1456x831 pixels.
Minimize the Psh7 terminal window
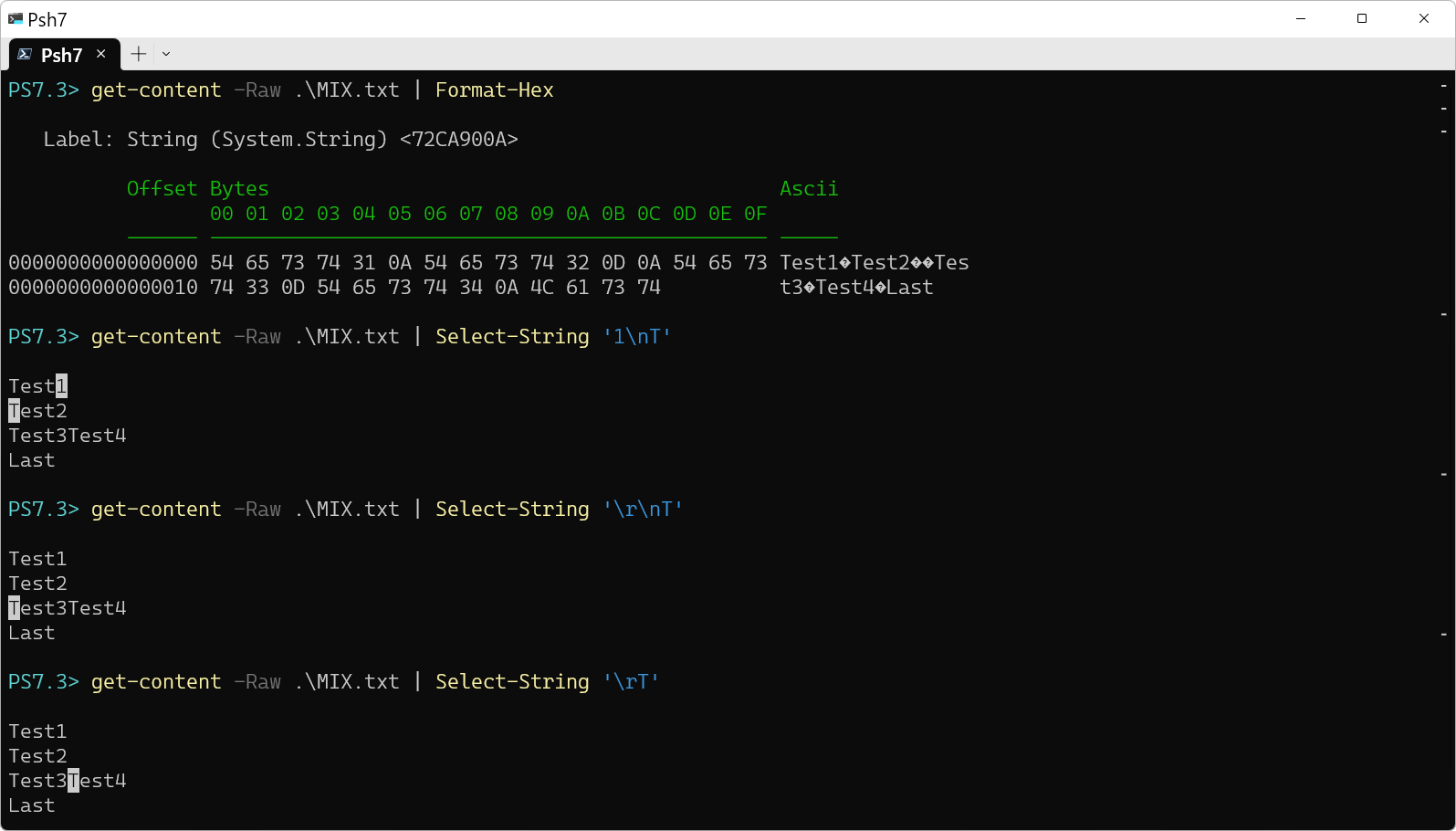point(1301,18)
